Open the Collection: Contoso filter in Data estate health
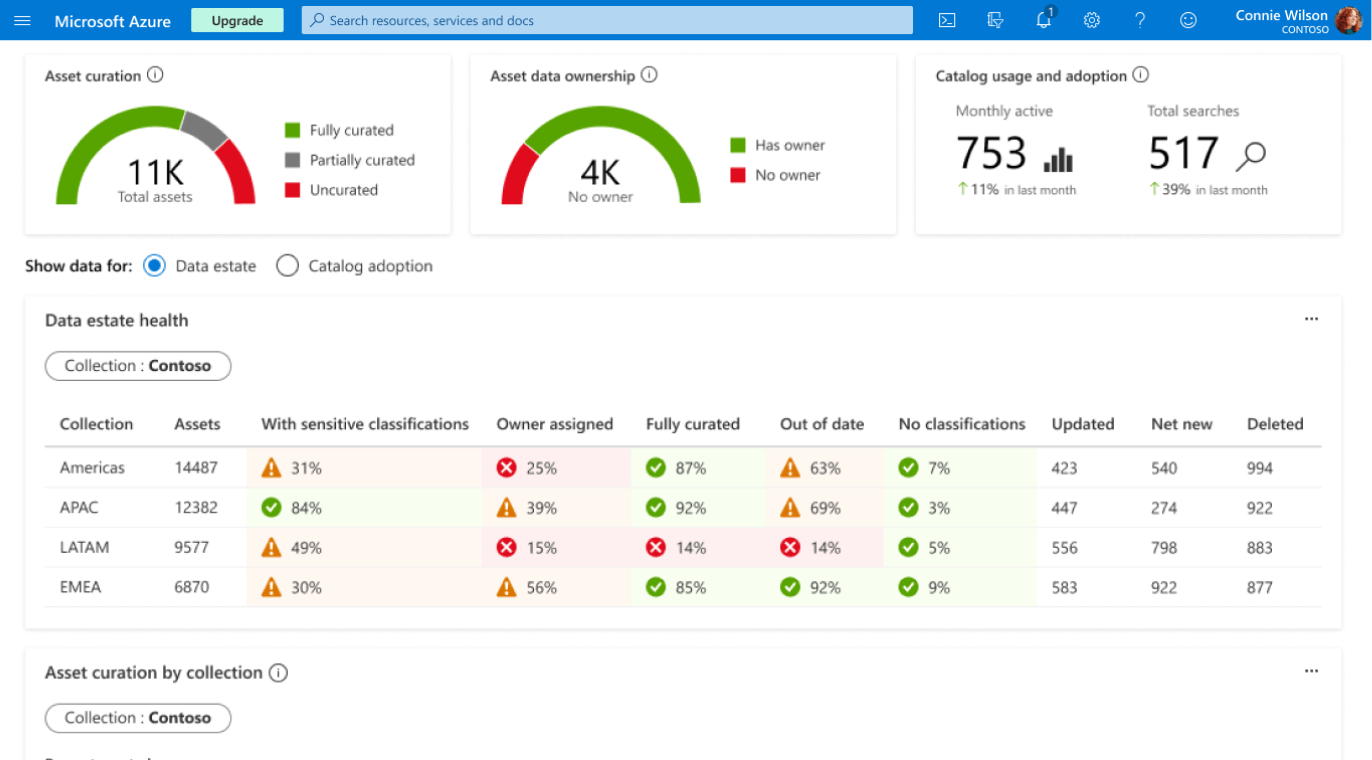This screenshot has width=1372, height=760. point(138,366)
